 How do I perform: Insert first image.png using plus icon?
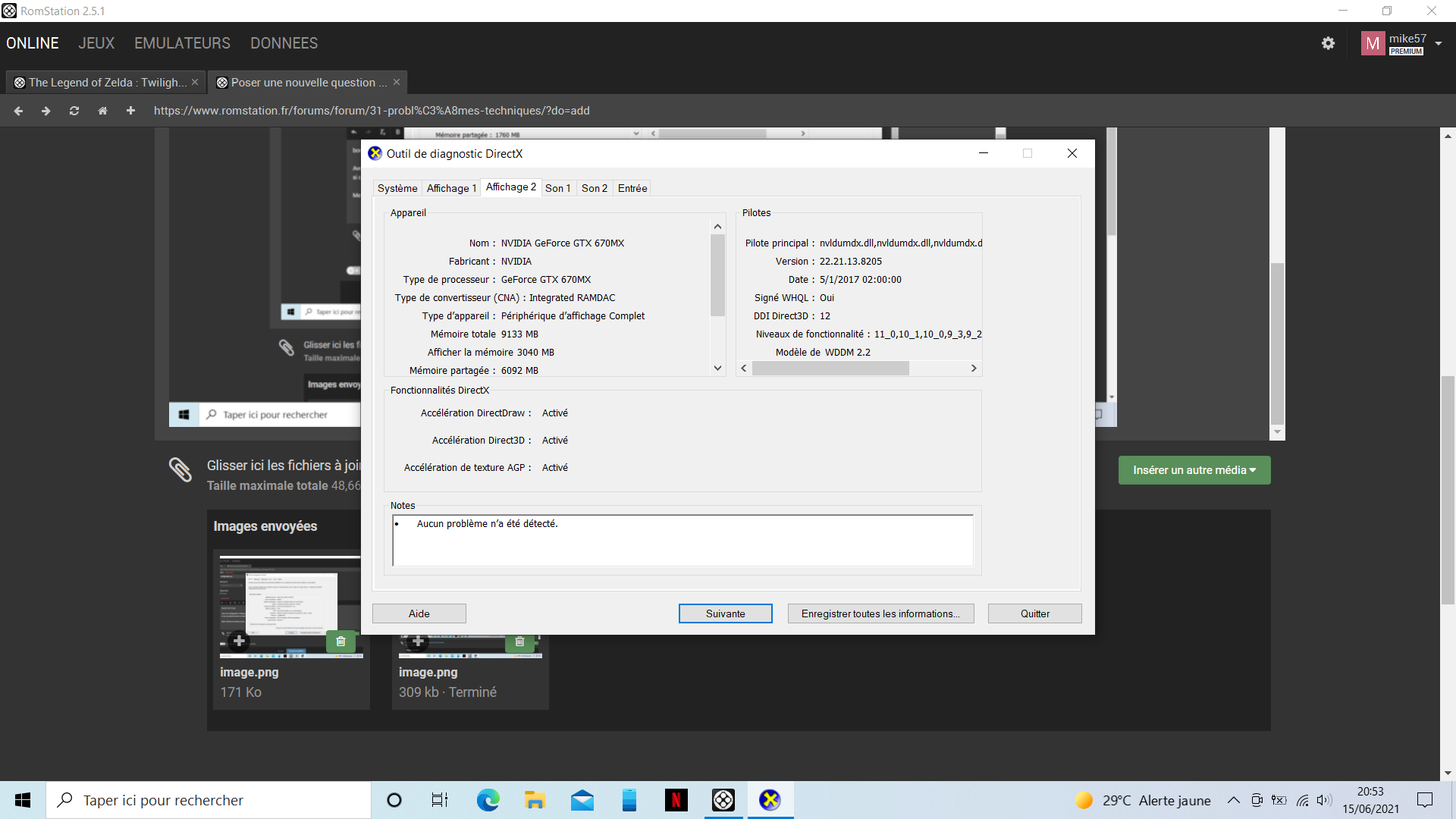pos(239,642)
